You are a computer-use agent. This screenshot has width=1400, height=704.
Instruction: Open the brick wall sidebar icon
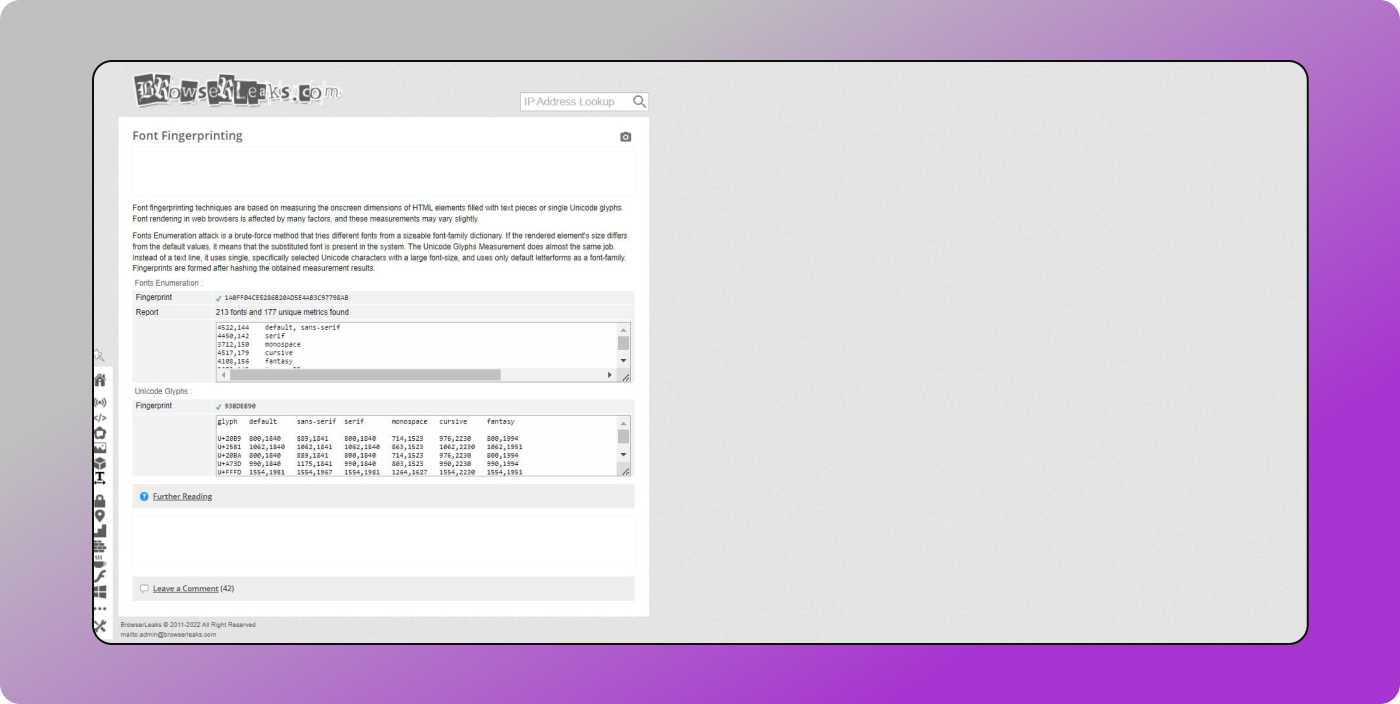point(100,547)
